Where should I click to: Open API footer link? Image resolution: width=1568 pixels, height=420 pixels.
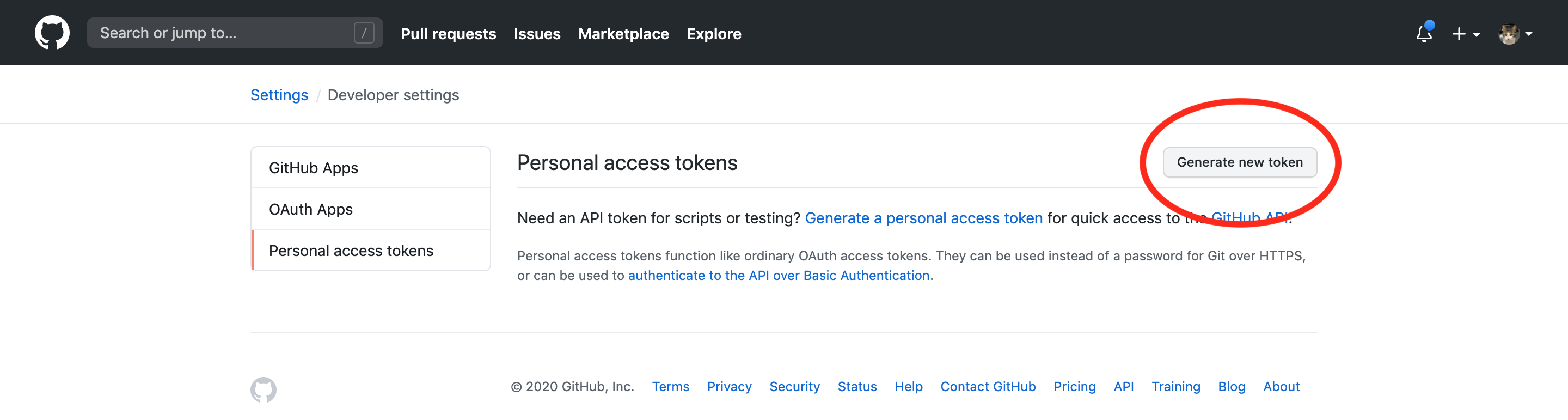pos(1124,387)
